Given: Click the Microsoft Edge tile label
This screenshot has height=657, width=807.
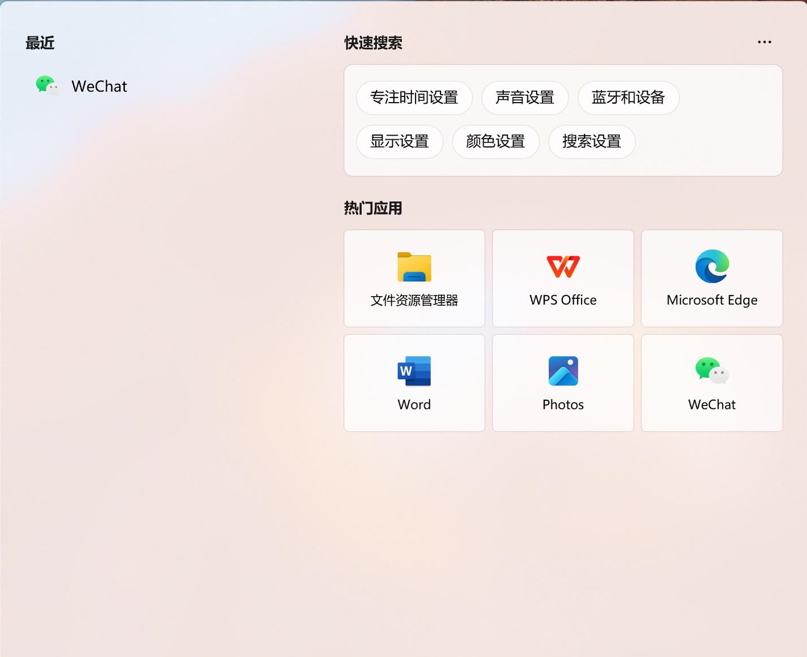Looking at the screenshot, I should (x=712, y=300).
